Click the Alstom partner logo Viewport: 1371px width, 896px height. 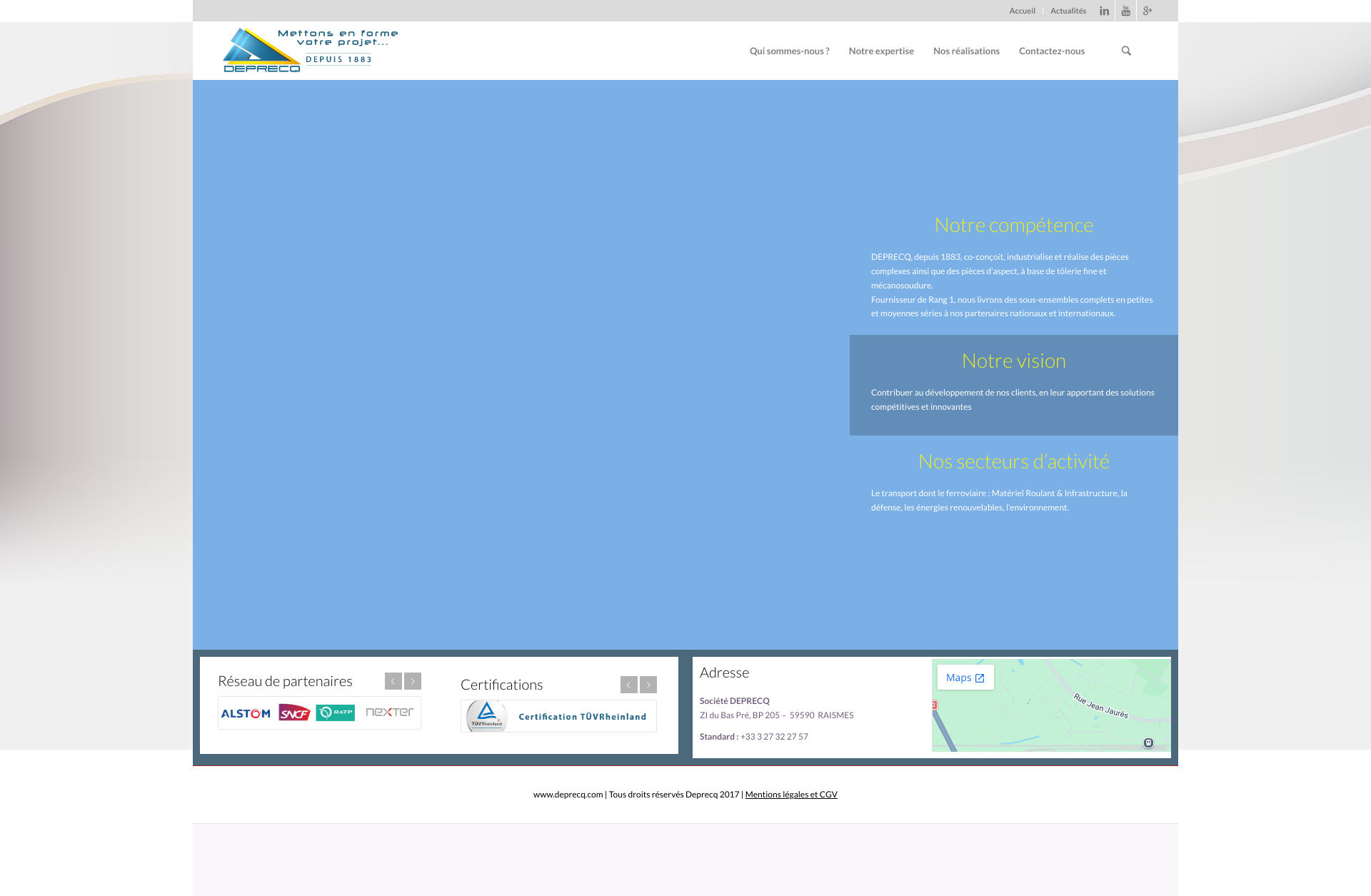[x=246, y=713]
